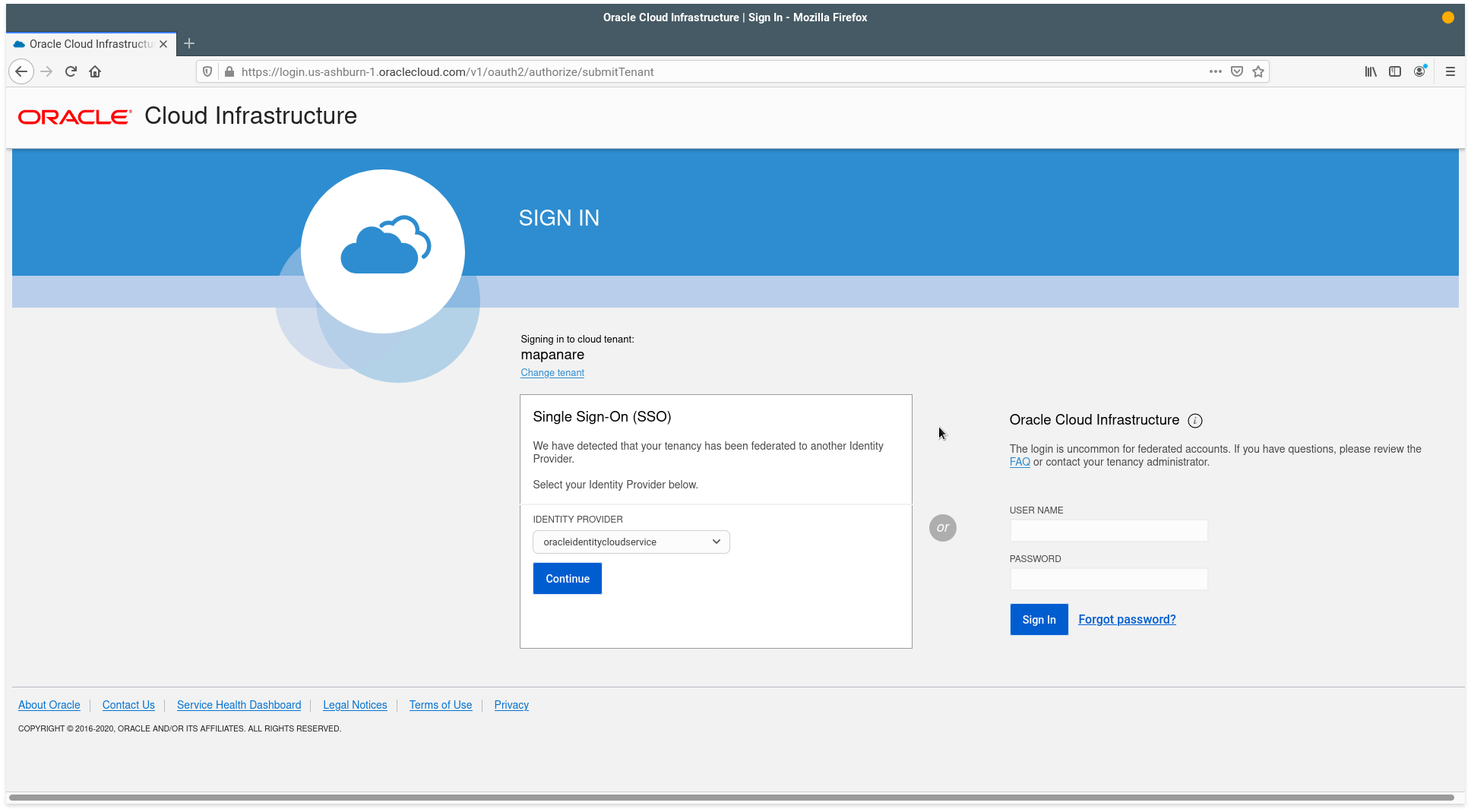Toggle the sidebar view icon
The height and width of the screenshot is (812, 1471).
pos(1395,71)
